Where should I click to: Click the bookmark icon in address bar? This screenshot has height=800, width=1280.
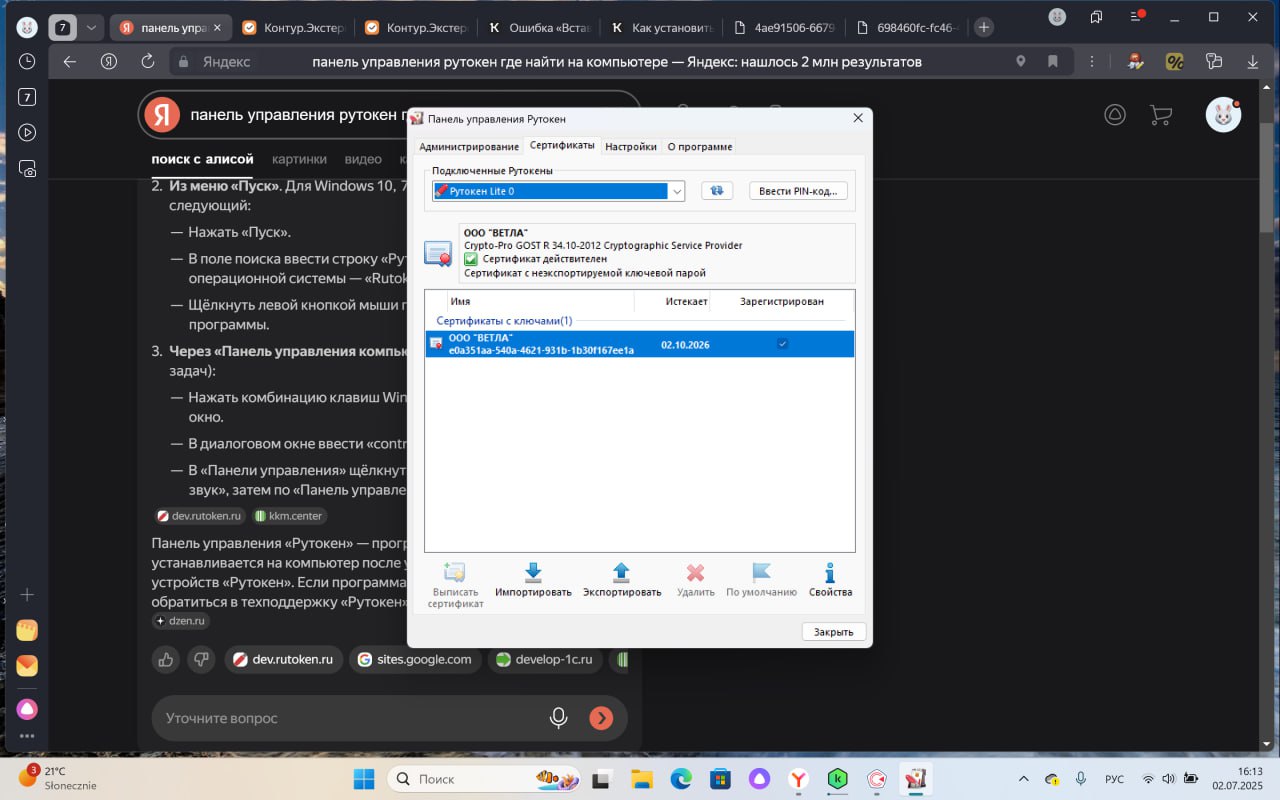(1053, 61)
